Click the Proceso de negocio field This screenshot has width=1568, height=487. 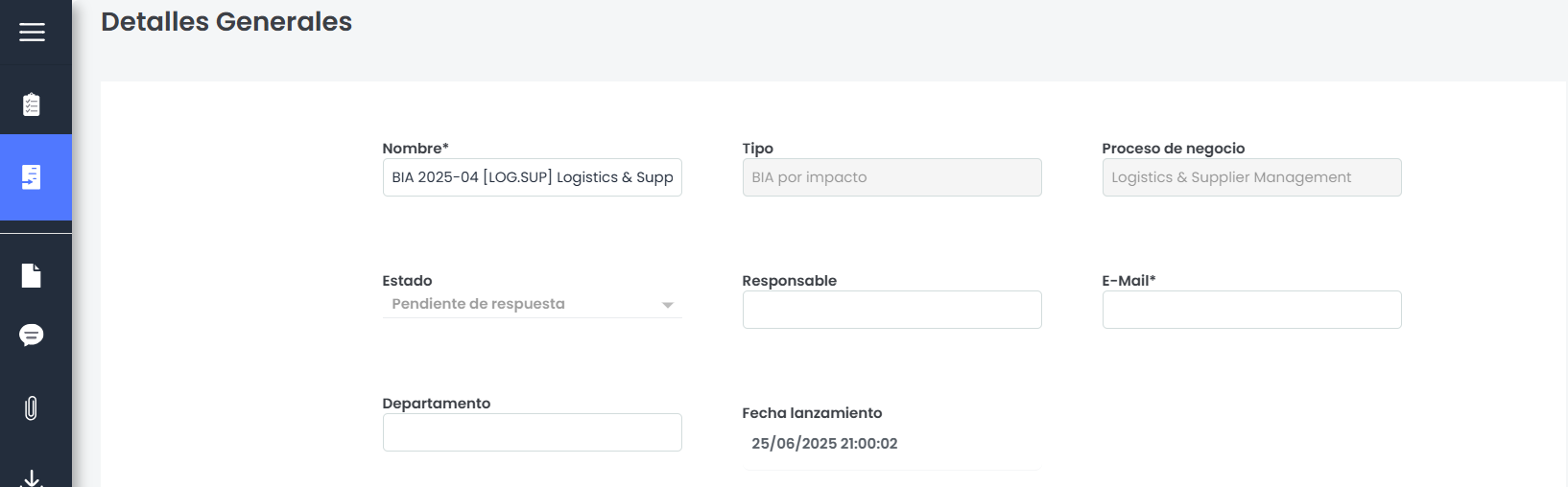[1251, 177]
